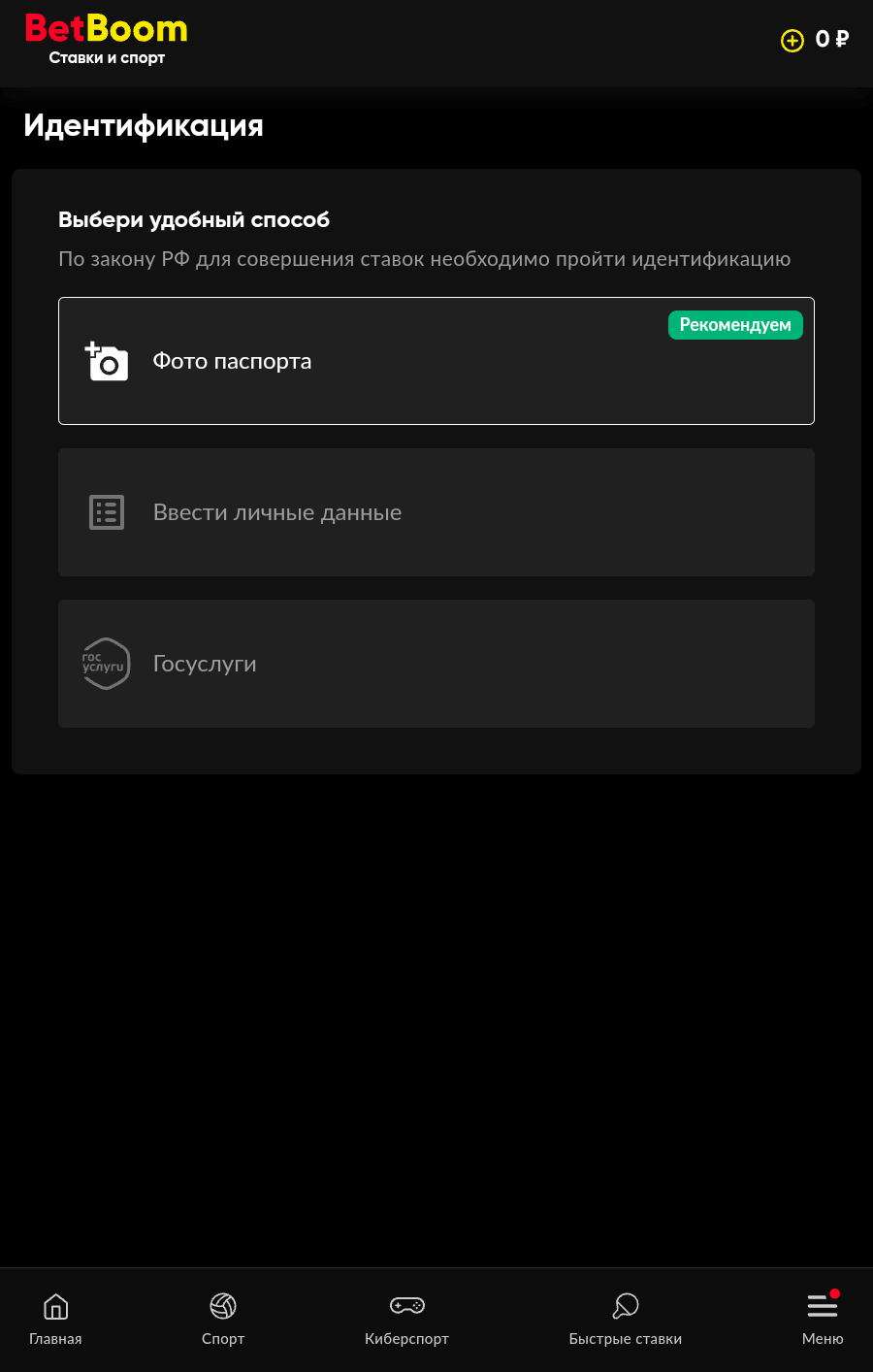The height and width of the screenshot is (1372, 873).
Task: Tap the ball icon for Спорт
Action: coord(223,1306)
